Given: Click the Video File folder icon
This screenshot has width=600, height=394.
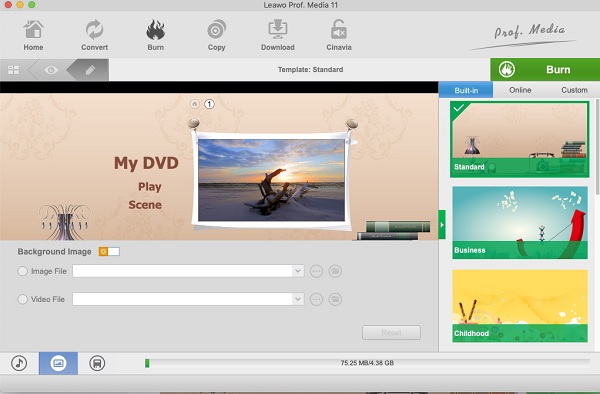Looking at the screenshot, I should tap(335, 299).
